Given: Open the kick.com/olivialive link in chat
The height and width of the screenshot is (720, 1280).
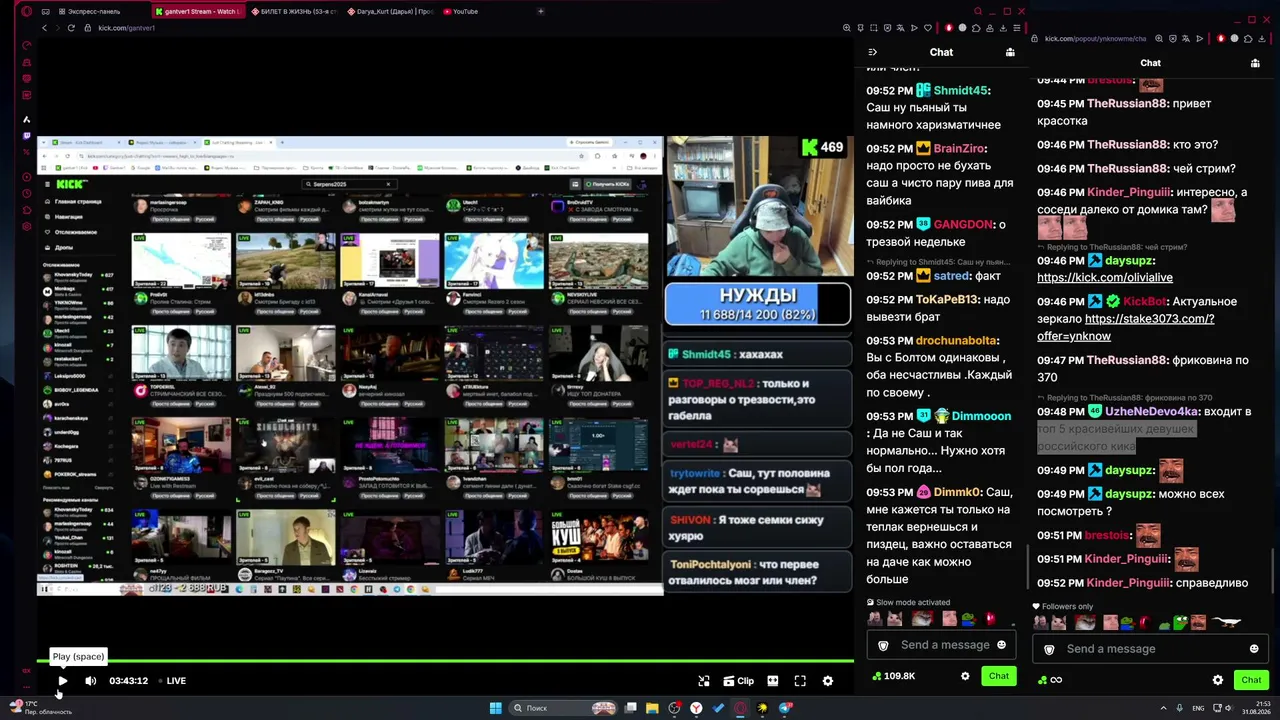Looking at the screenshot, I should pyautogui.click(x=1105, y=278).
